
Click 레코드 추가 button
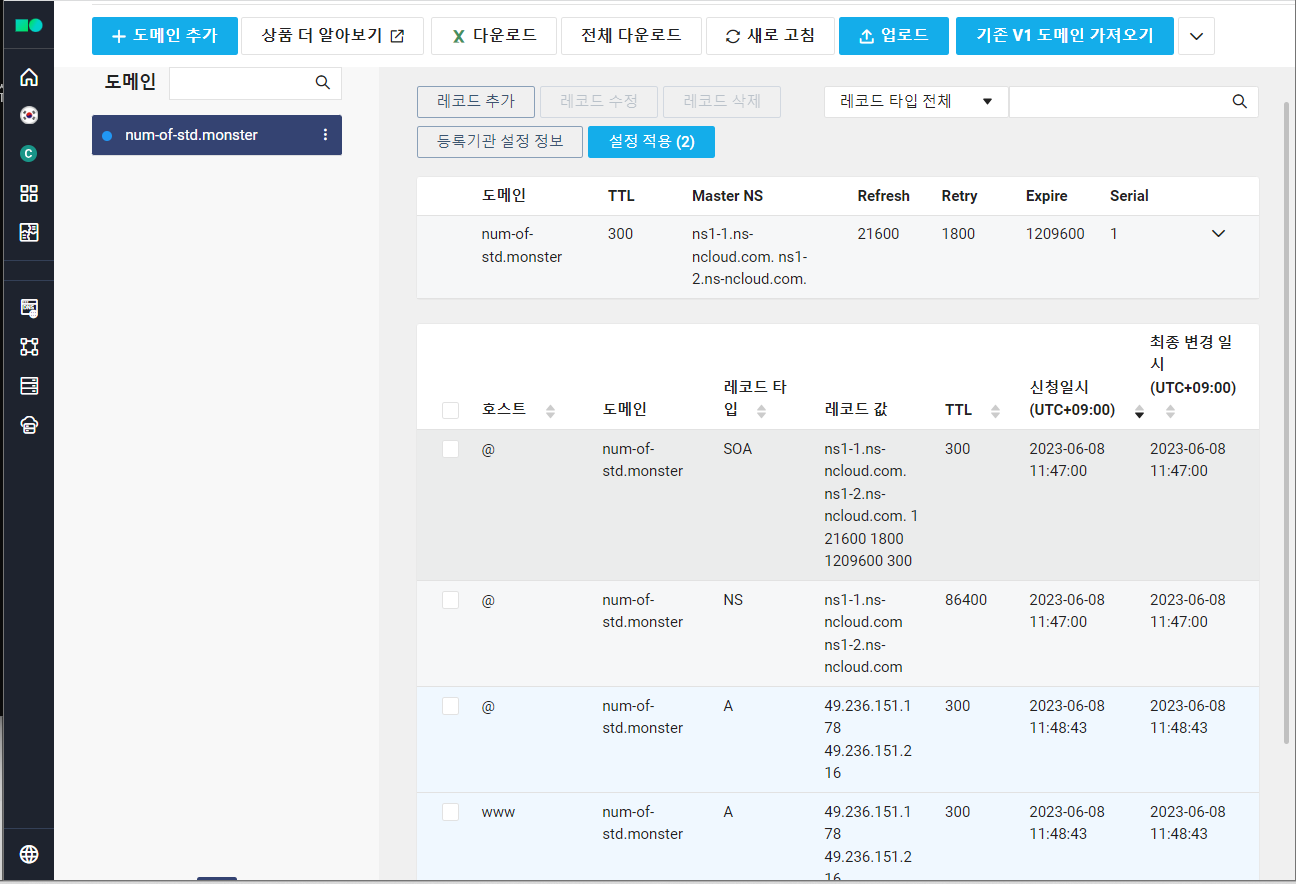click(x=476, y=101)
